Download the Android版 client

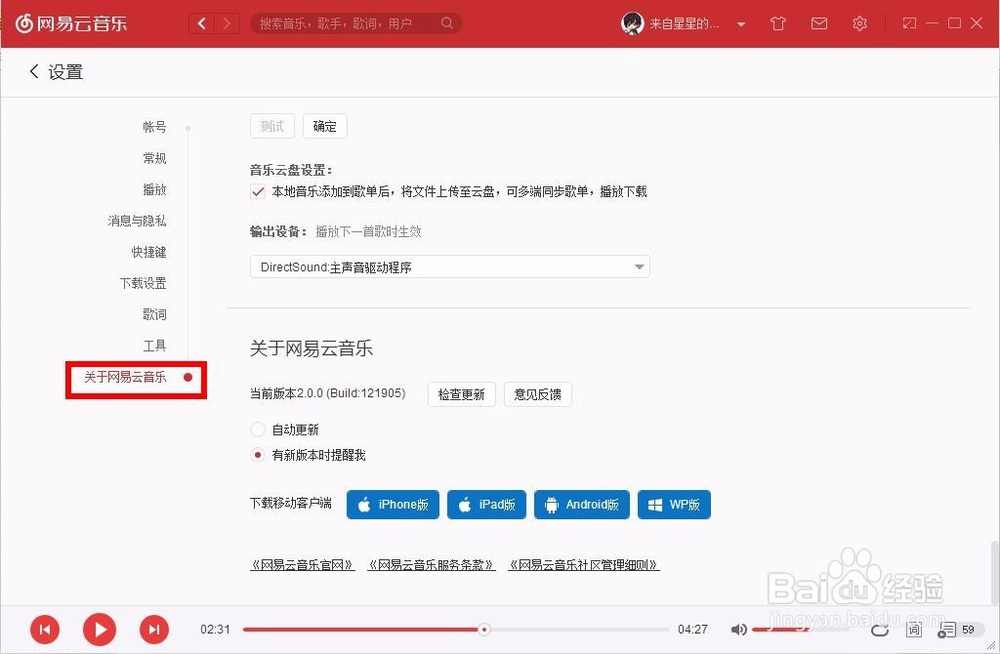click(x=582, y=505)
